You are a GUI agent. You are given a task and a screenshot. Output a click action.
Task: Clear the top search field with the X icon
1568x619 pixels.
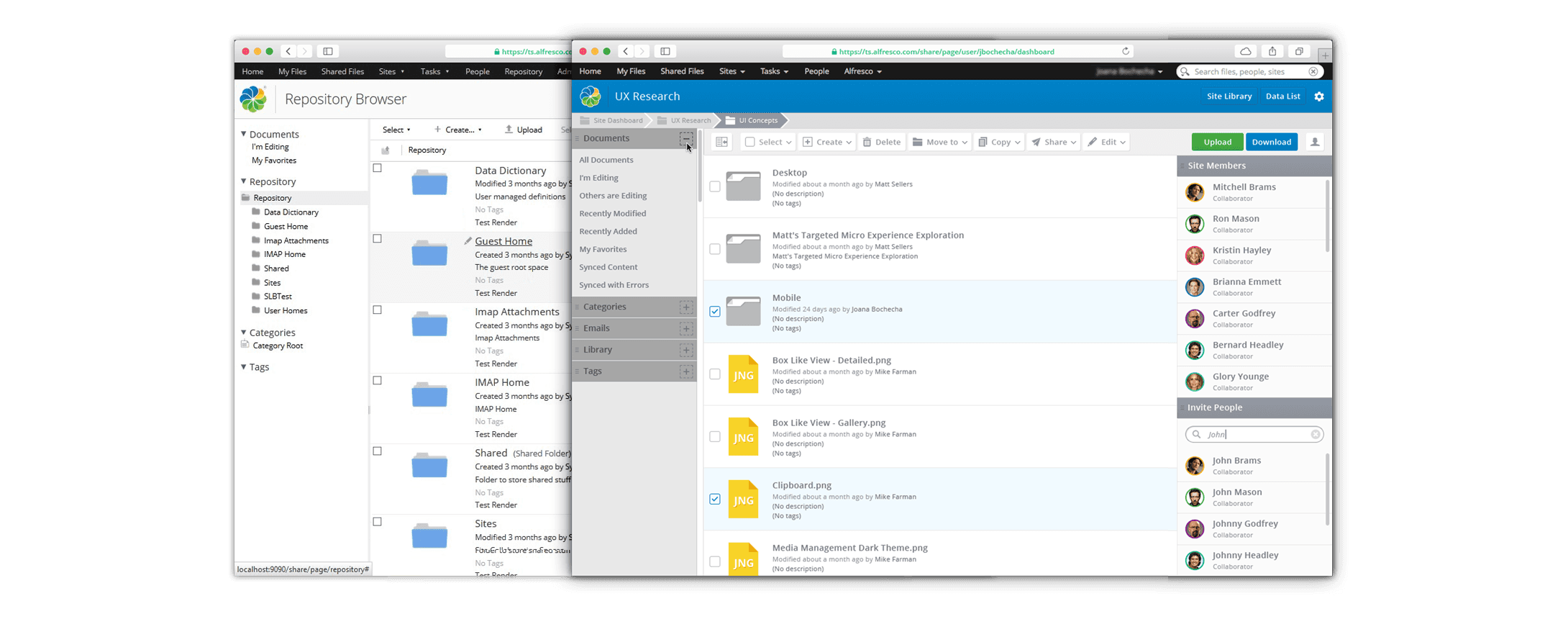(x=1313, y=71)
